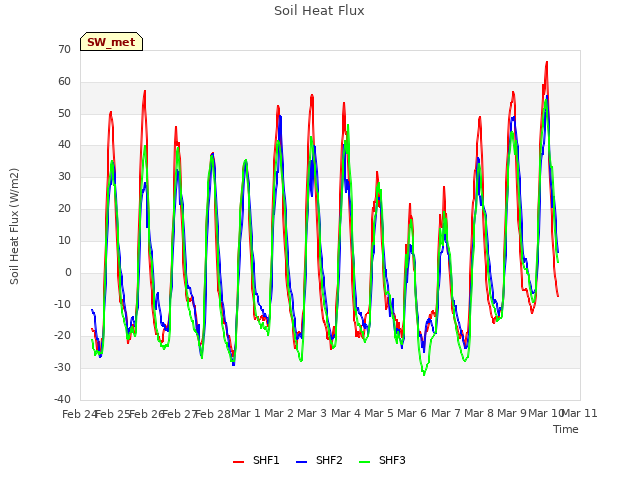This screenshot has width=640, height=480.
Task: Click the 60 y-axis tick label
Action: tap(64, 81)
